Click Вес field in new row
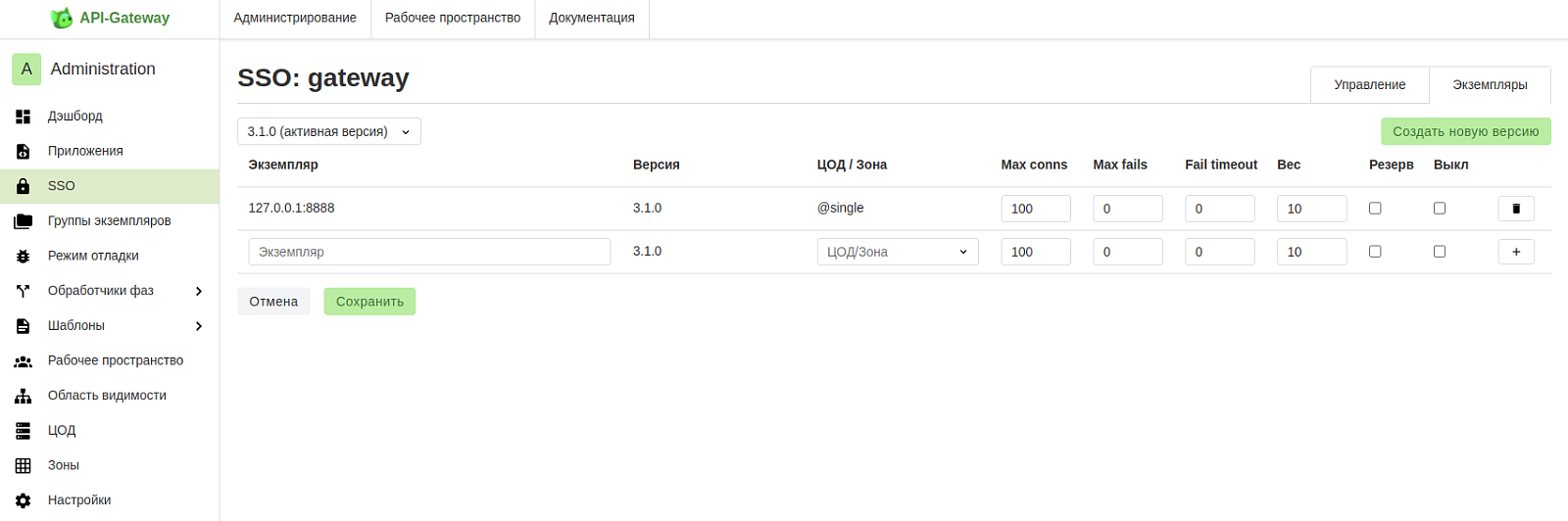Viewport: 1568px width, 521px height. tap(1312, 252)
